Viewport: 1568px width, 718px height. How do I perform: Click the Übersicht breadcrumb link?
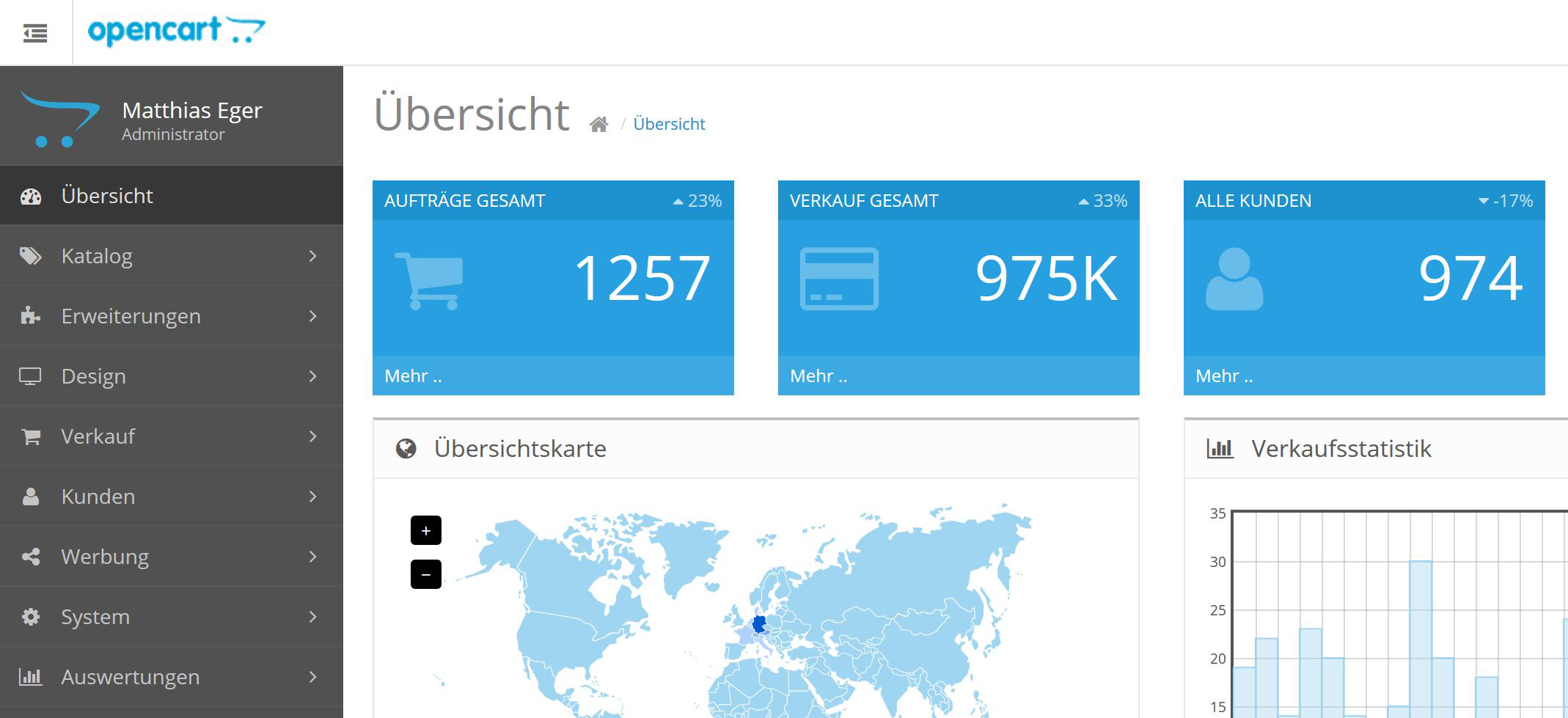tap(669, 124)
